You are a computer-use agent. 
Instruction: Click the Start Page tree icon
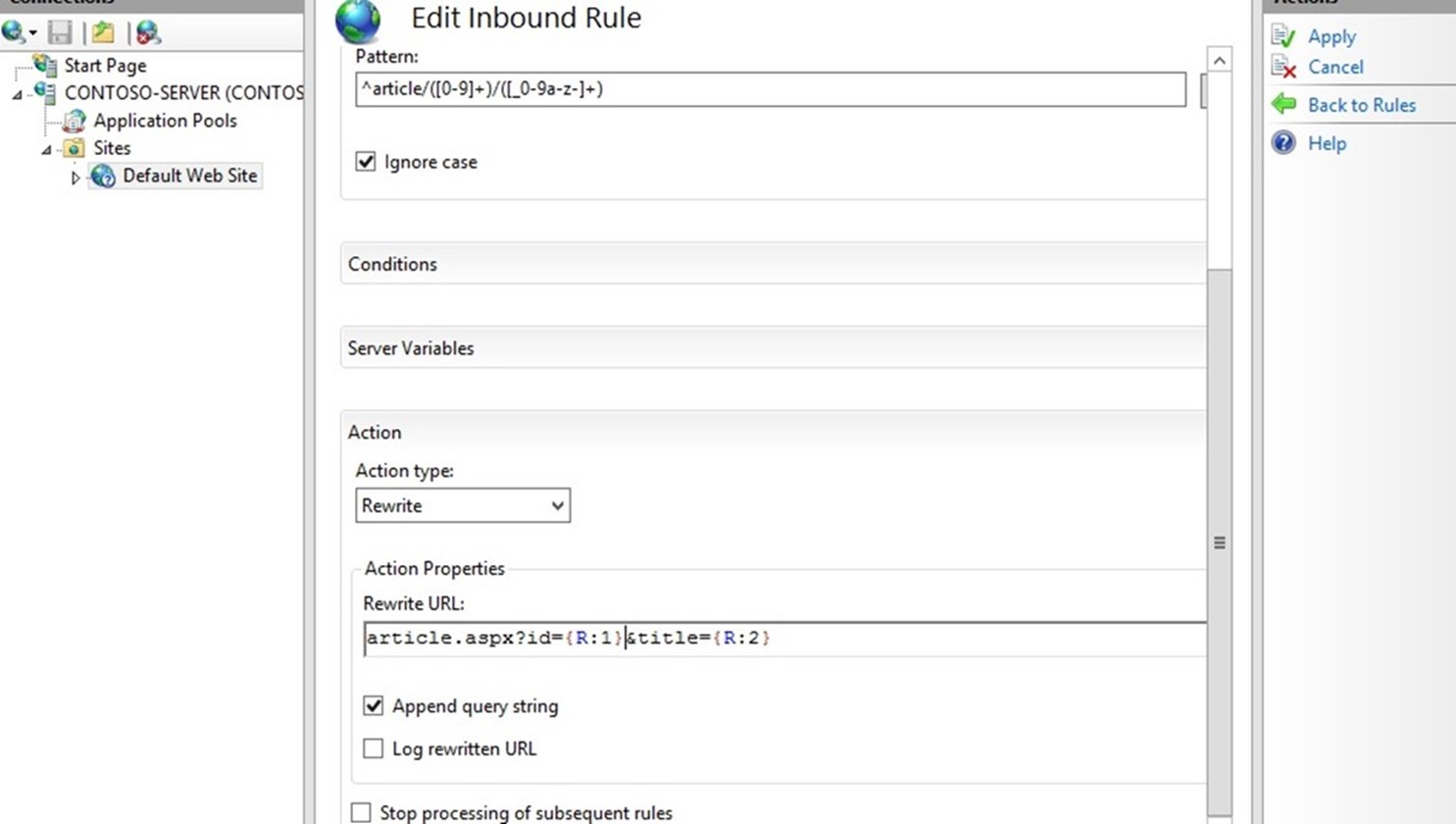click(45, 65)
